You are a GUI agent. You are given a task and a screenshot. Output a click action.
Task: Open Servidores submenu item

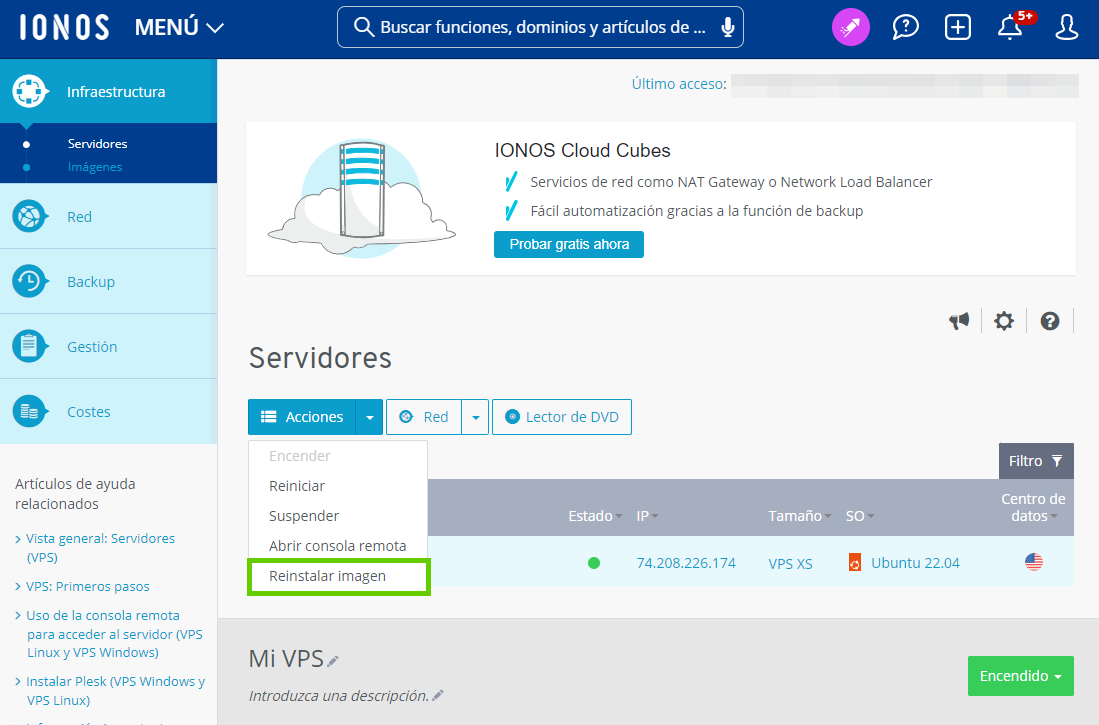pos(97,144)
